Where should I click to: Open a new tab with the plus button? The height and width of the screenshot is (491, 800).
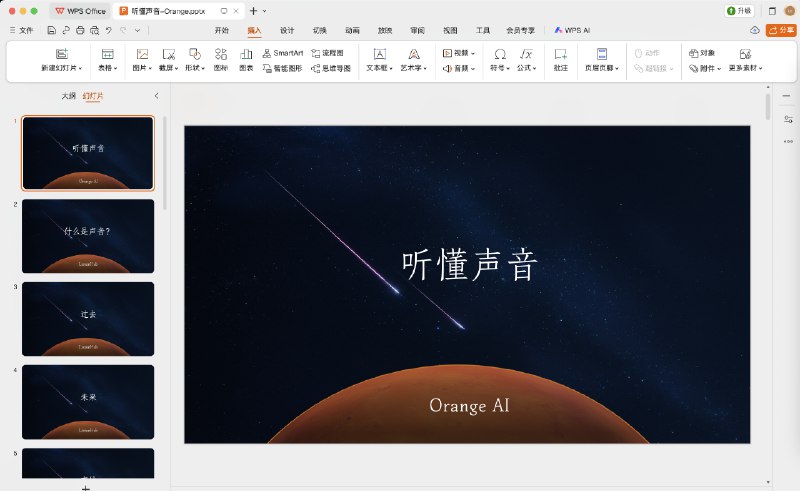[x=253, y=11]
